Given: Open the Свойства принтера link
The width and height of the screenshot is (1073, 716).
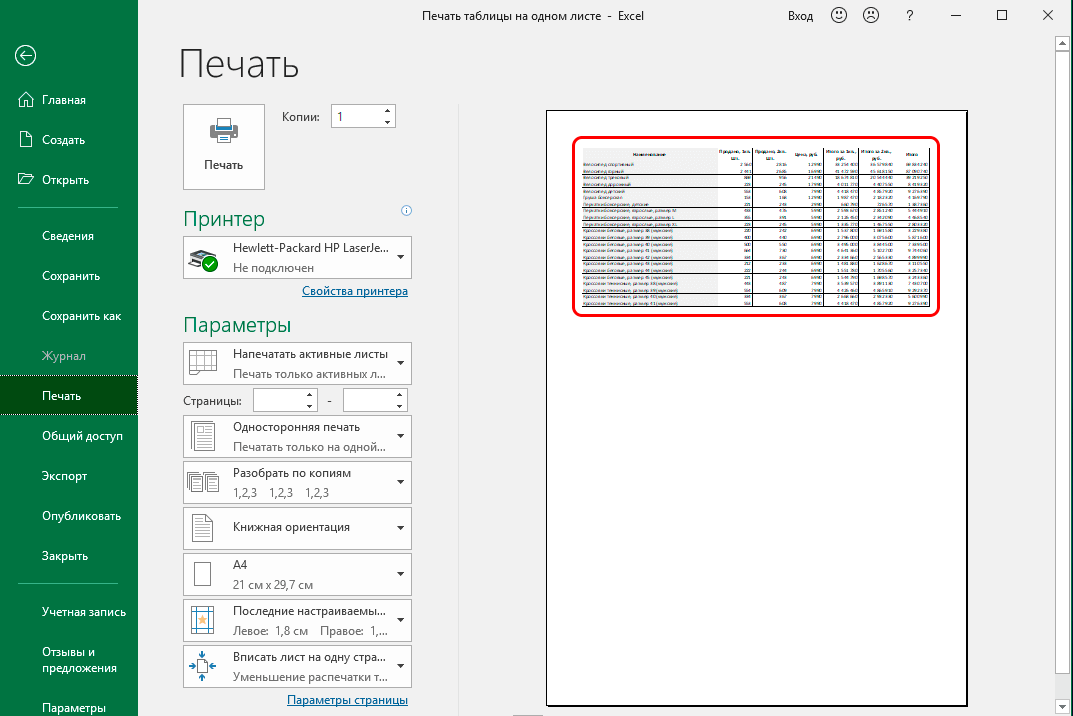Looking at the screenshot, I should pos(355,291).
